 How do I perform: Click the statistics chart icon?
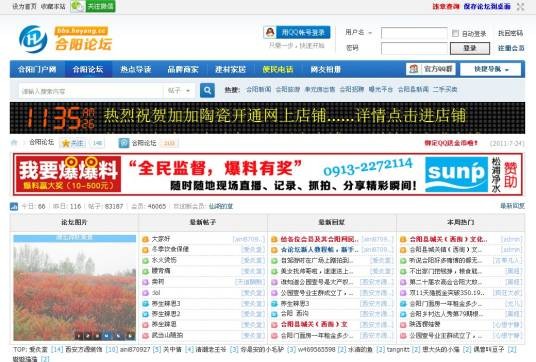click(x=14, y=206)
